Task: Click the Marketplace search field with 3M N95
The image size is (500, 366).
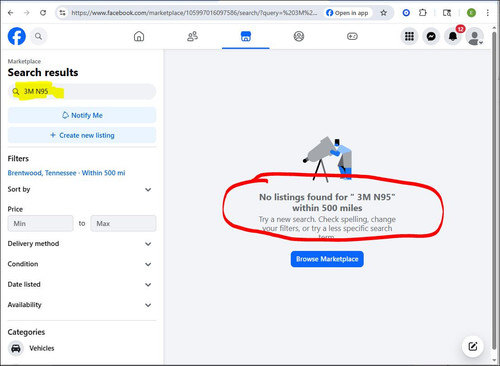Action: pos(82,91)
